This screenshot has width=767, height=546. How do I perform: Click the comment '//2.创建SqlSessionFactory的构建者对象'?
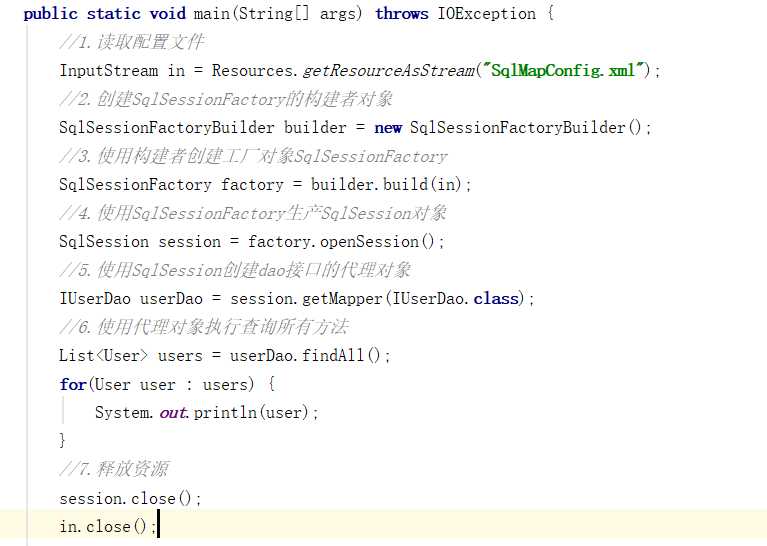point(226,99)
